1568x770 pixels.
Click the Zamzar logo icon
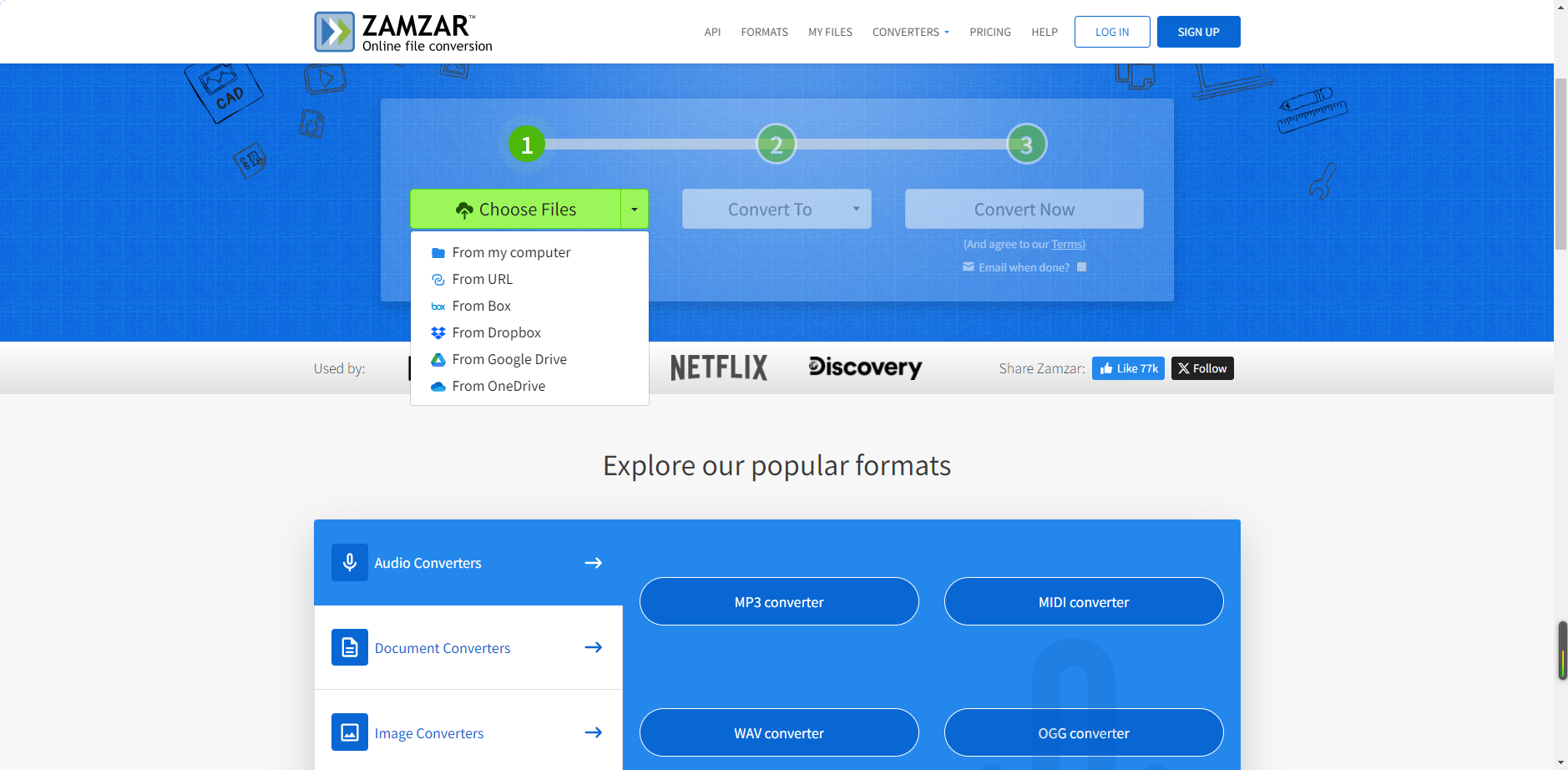click(x=335, y=32)
